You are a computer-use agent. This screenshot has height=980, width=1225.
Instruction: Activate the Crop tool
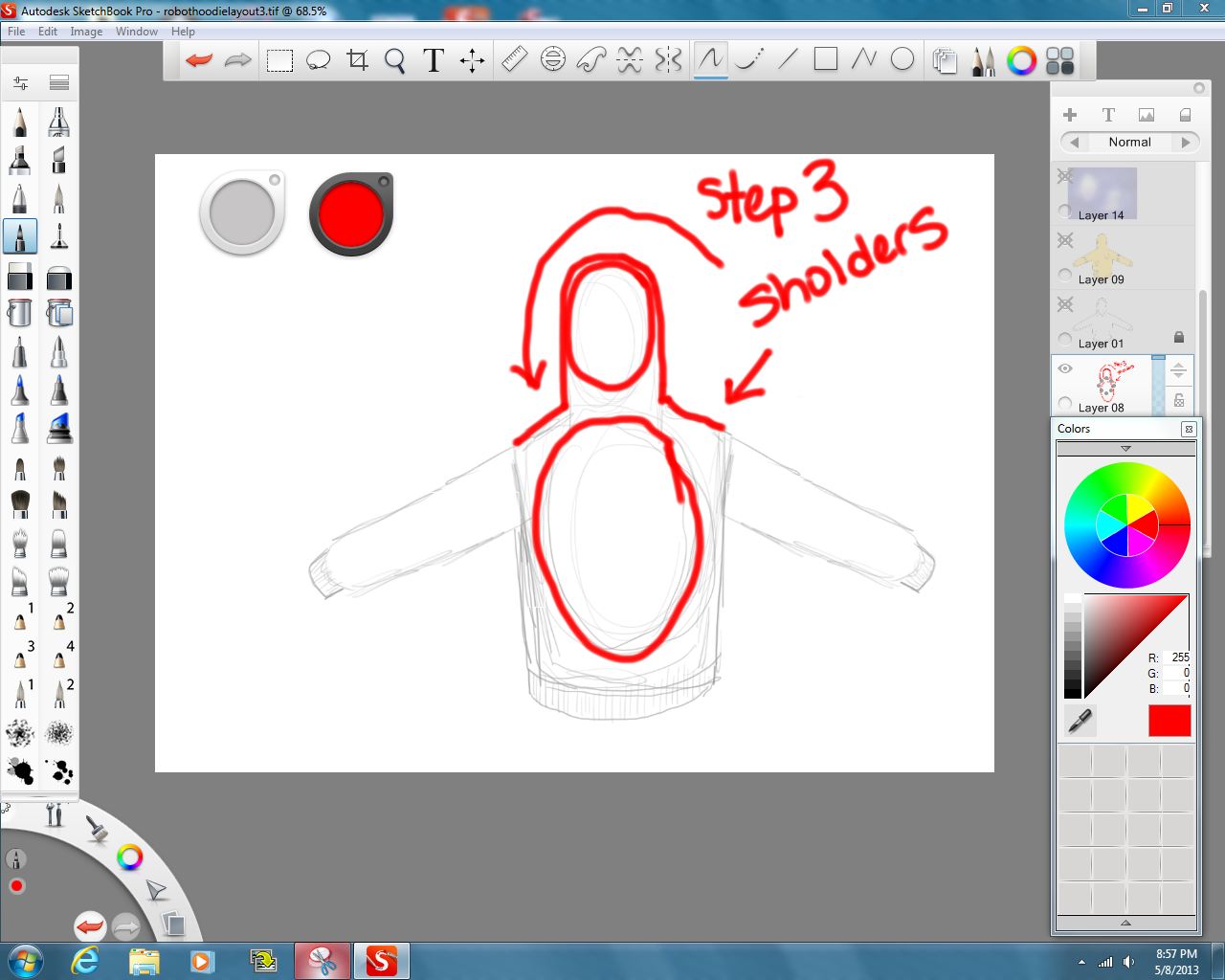pyautogui.click(x=356, y=59)
